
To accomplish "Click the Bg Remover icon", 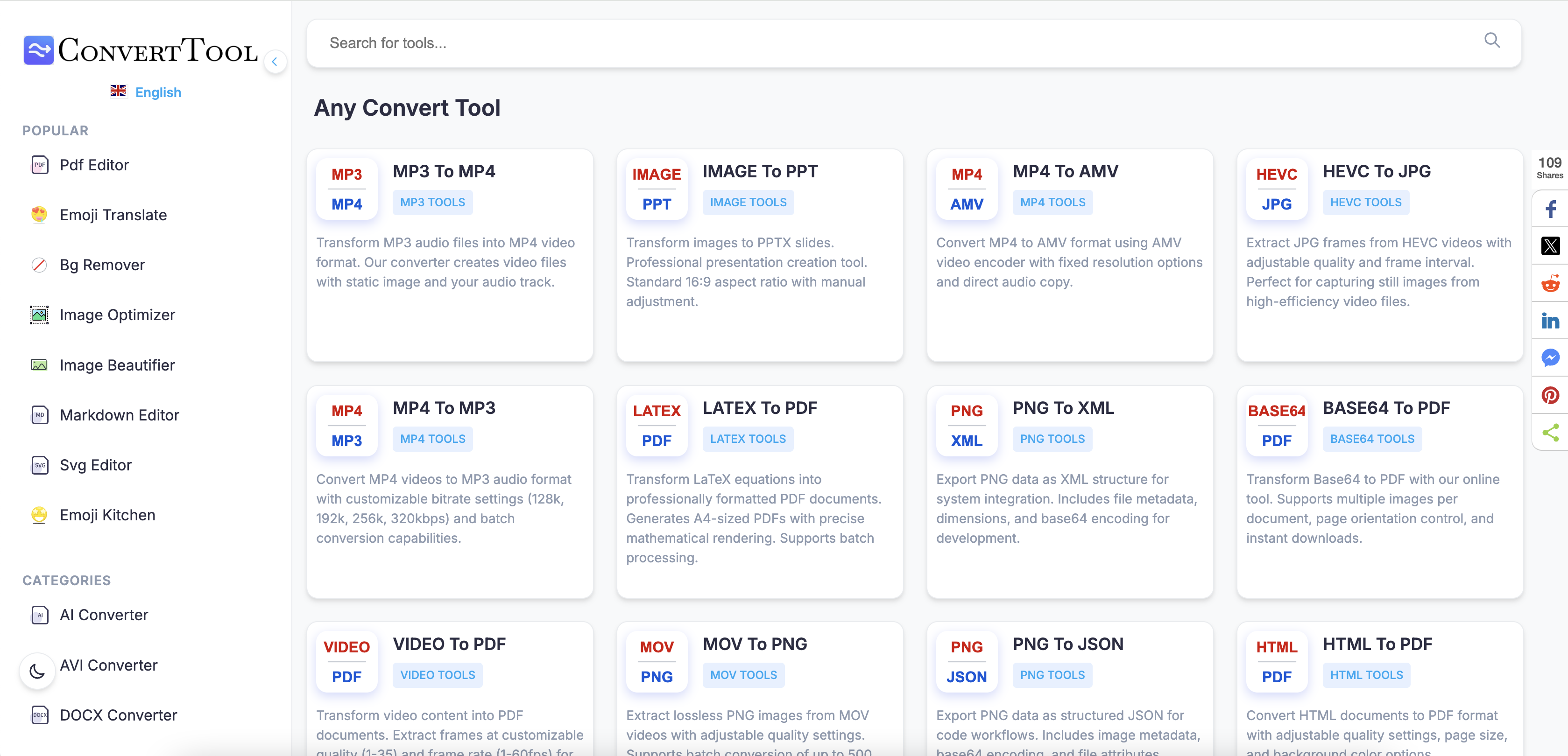I will (40, 265).
